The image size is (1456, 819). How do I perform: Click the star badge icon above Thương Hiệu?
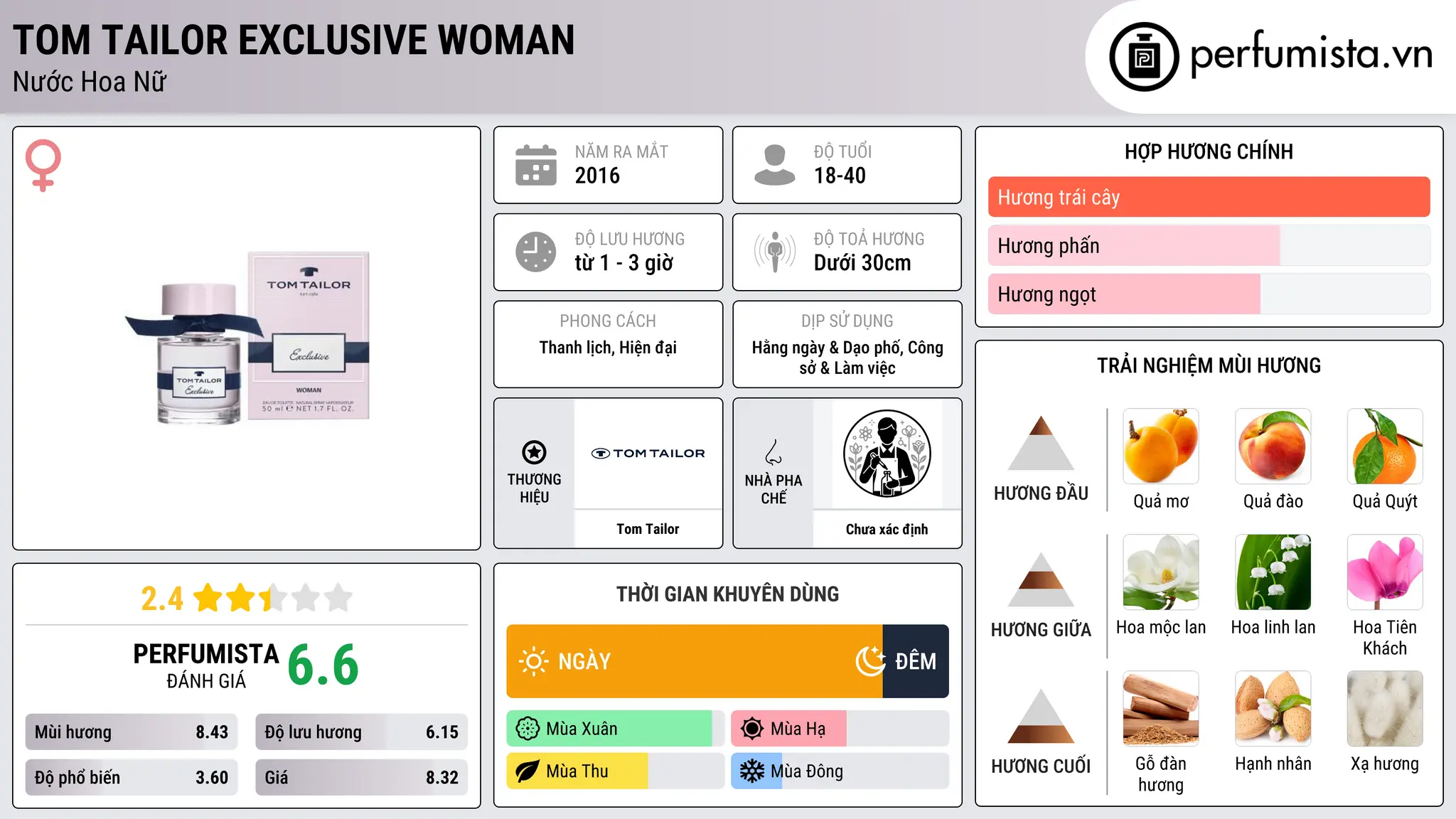click(x=534, y=452)
